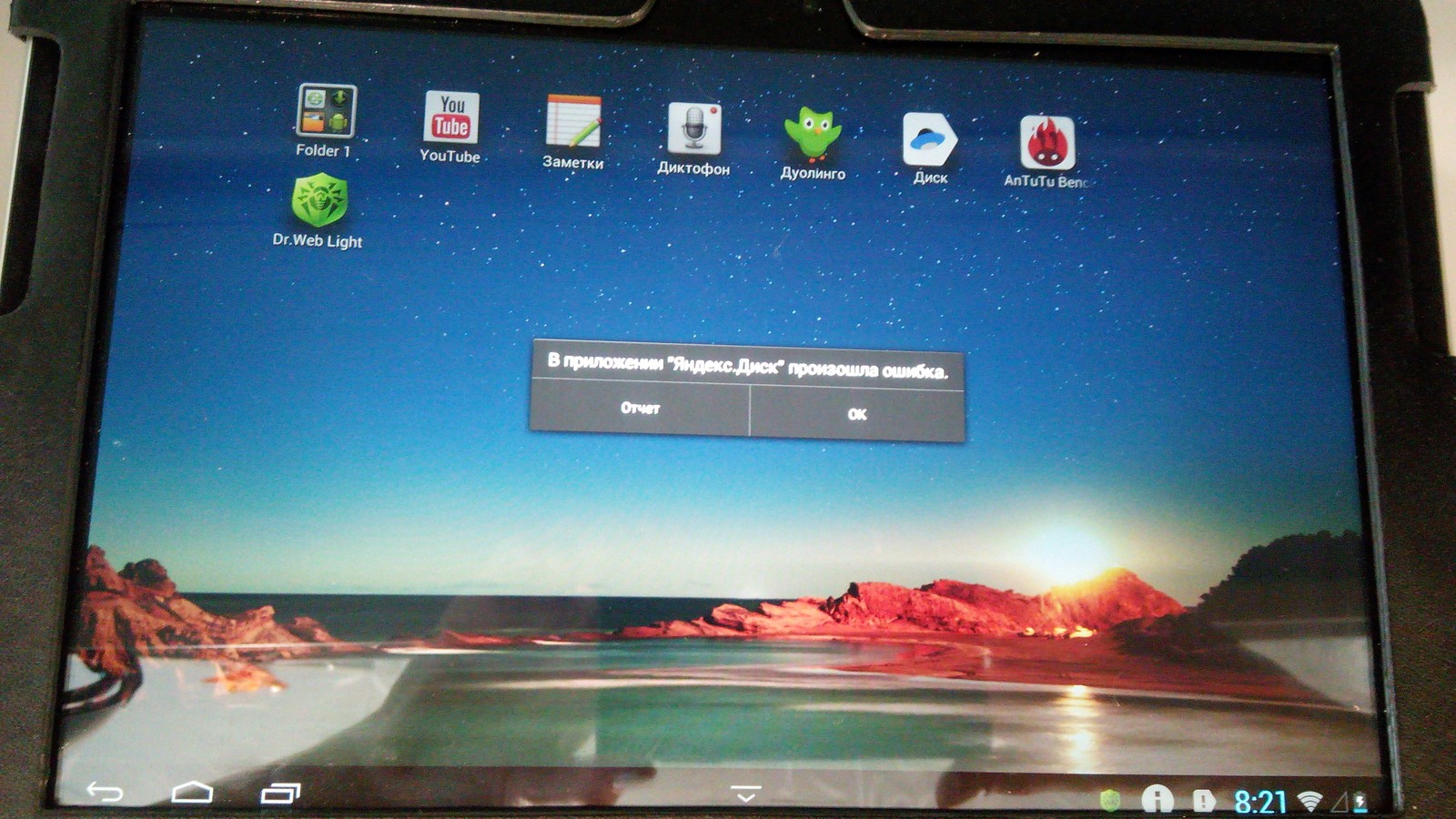Viewport: 1456px width, 819px height.
Task: Launch the Диктофон voice recorder
Action: 693,139
